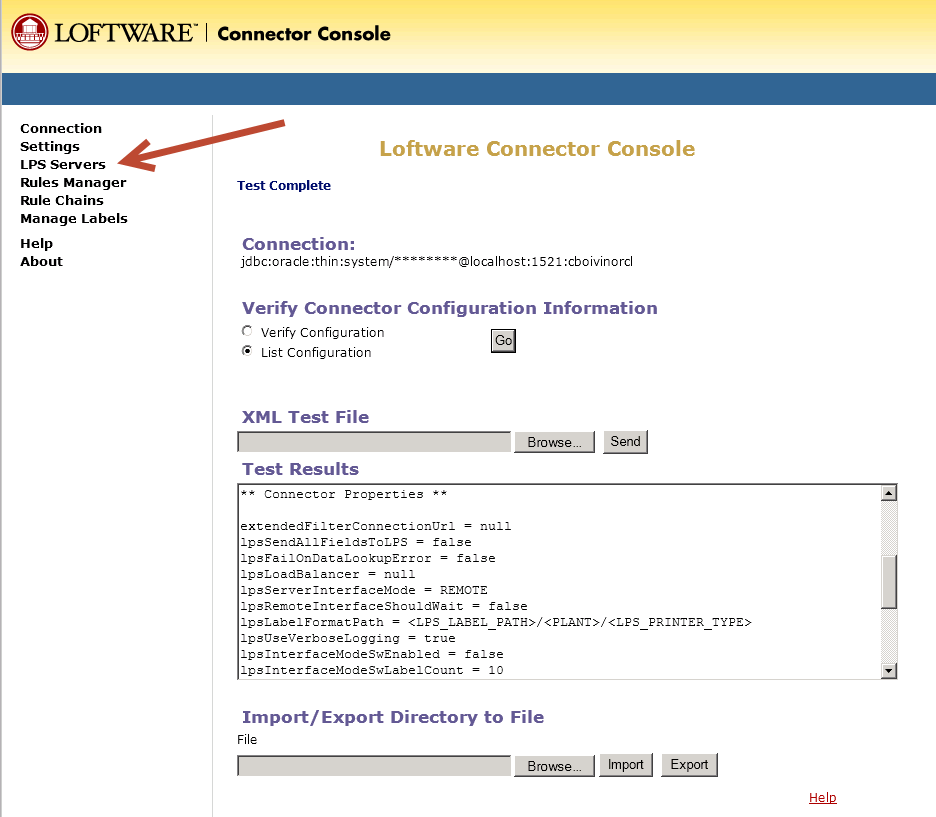Viewport: 936px width, 817px height.
Task: Open the About page
Action: click(x=41, y=261)
